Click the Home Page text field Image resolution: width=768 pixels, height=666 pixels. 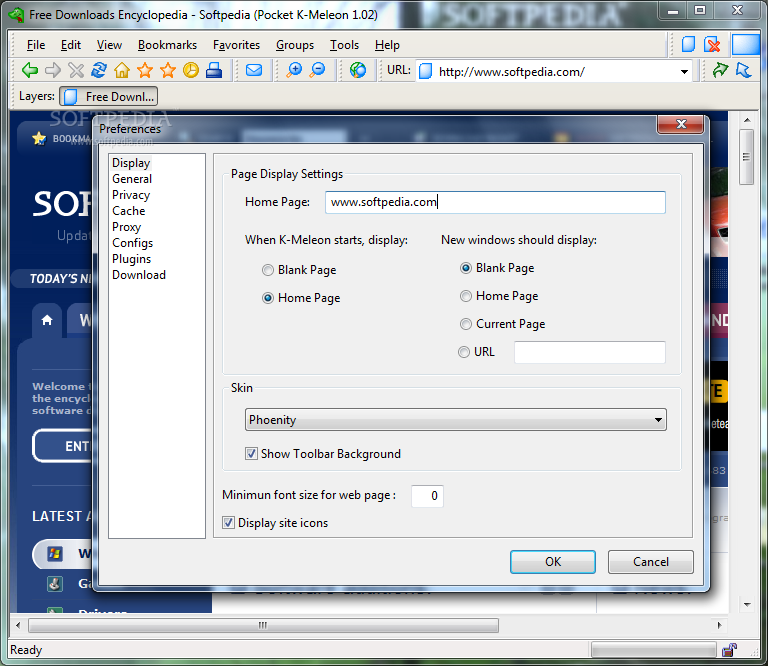pyautogui.click(x=495, y=202)
